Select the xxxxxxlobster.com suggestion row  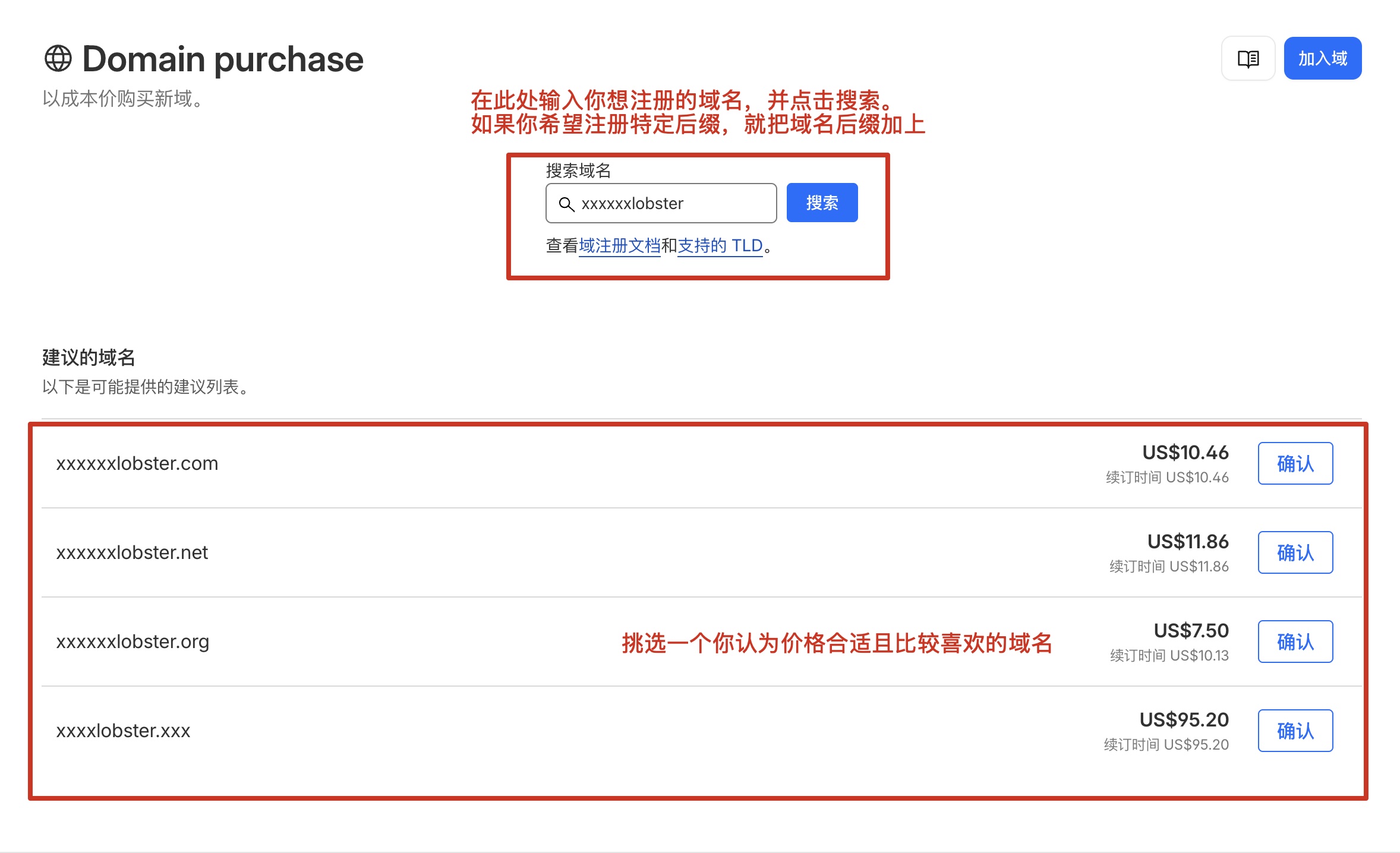tap(138, 463)
